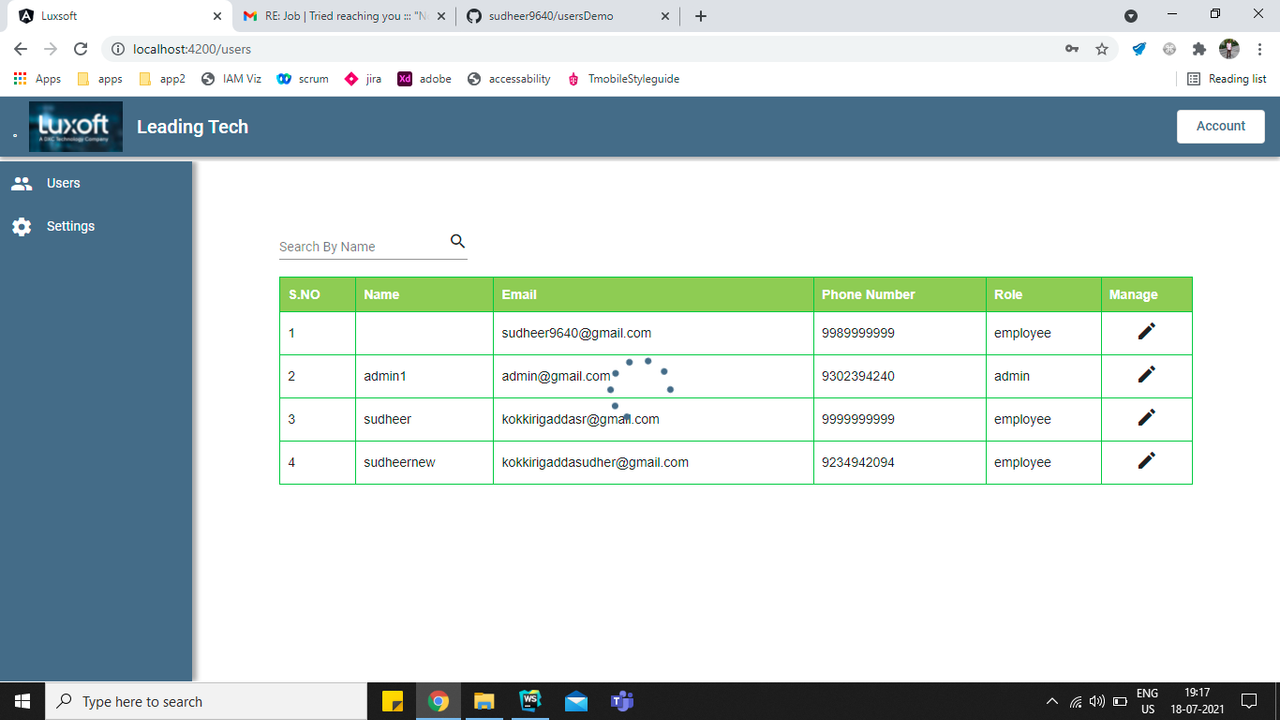1280x720 pixels.
Task: Click the Account button
Action: [1221, 126]
